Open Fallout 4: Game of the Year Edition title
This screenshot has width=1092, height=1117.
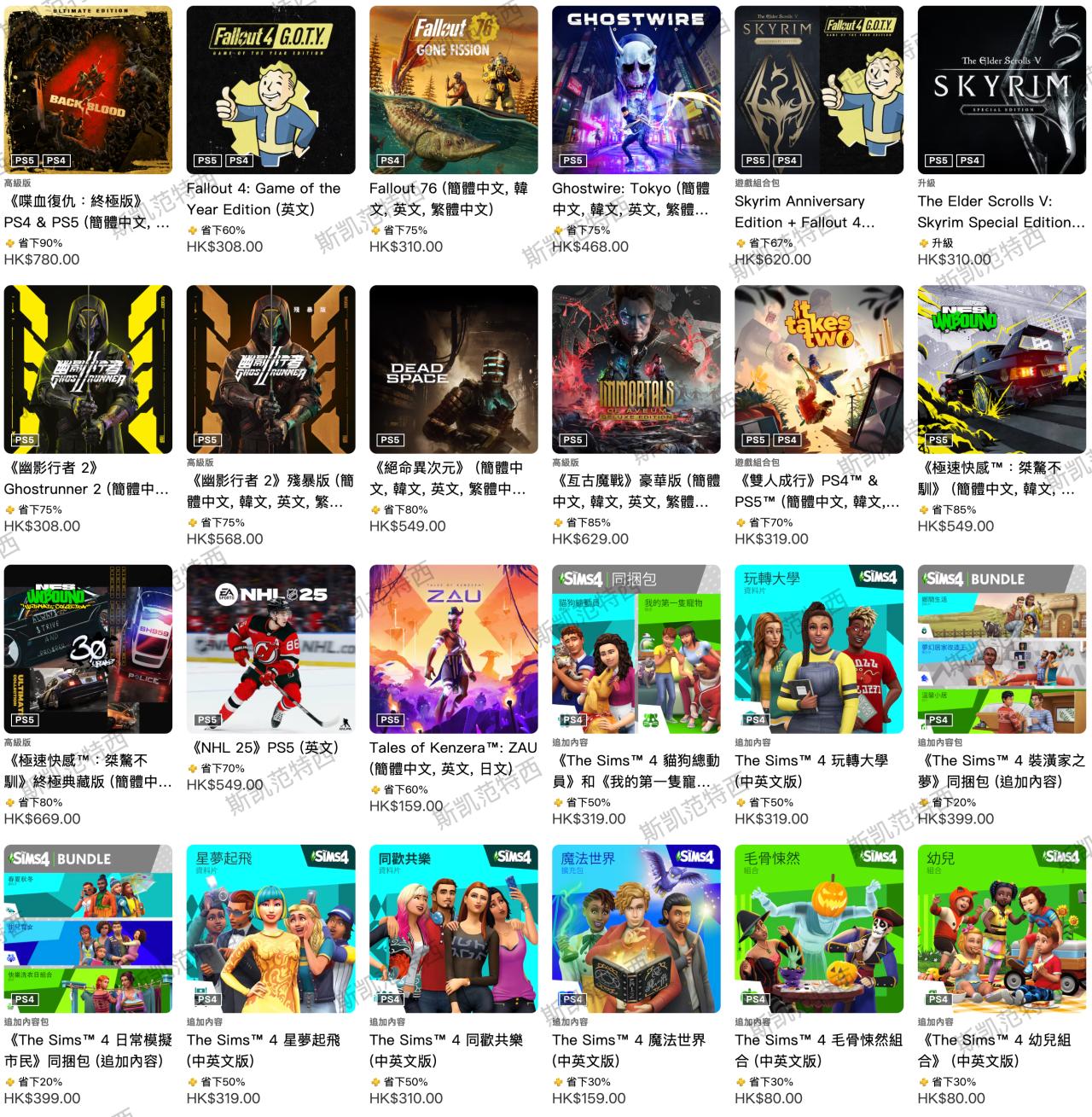[263, 199]
